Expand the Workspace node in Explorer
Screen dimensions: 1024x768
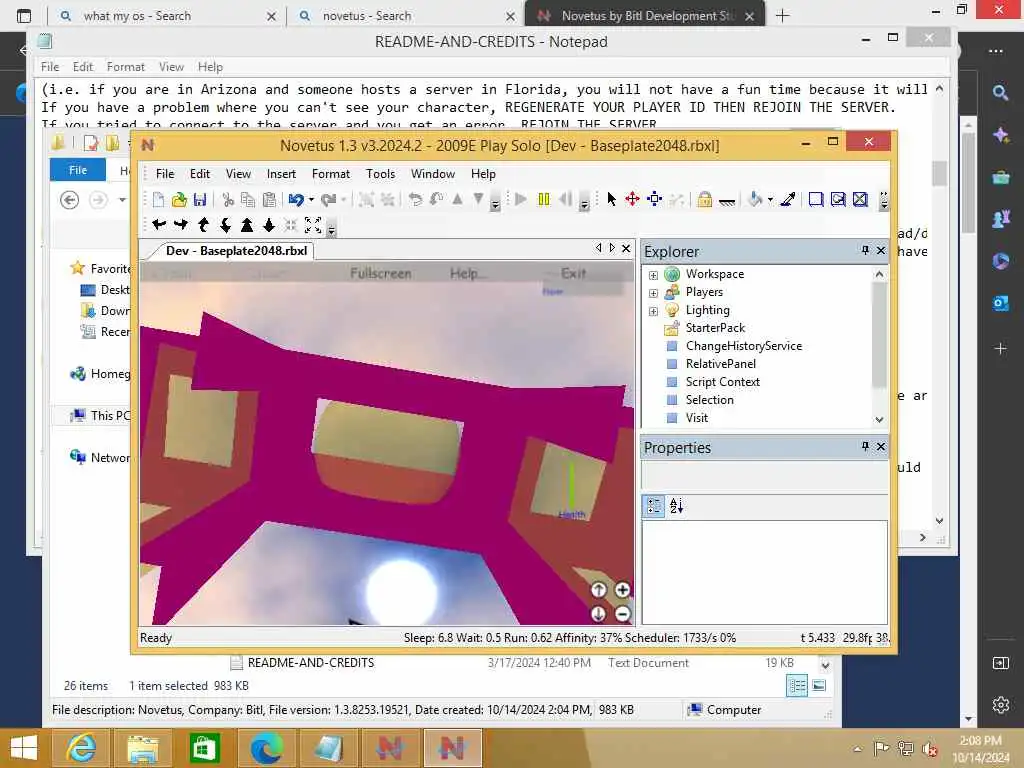[653, 275]
